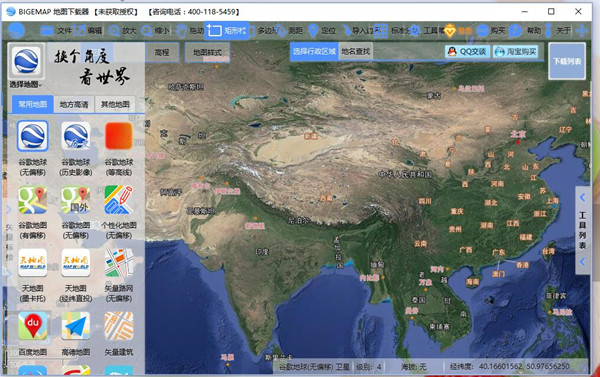Select 个性化地图 (无偏移) map source
600x377 pixels.
click(119, 212)
